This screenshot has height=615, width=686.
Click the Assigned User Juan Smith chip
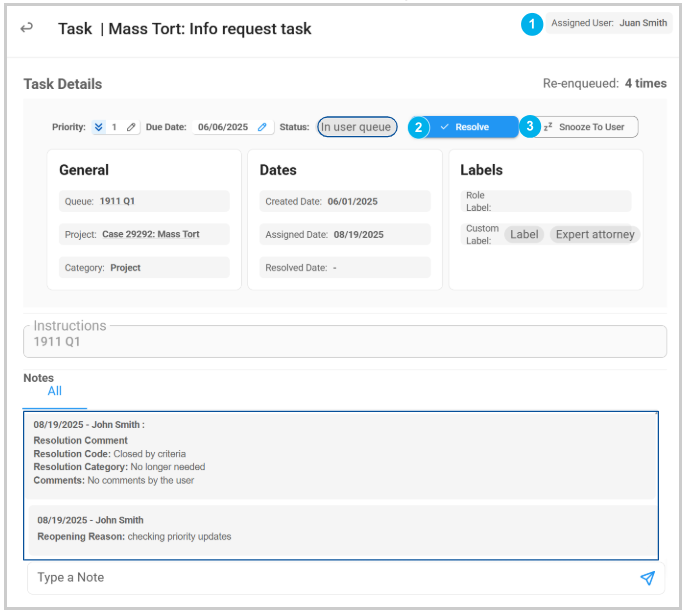609,23
